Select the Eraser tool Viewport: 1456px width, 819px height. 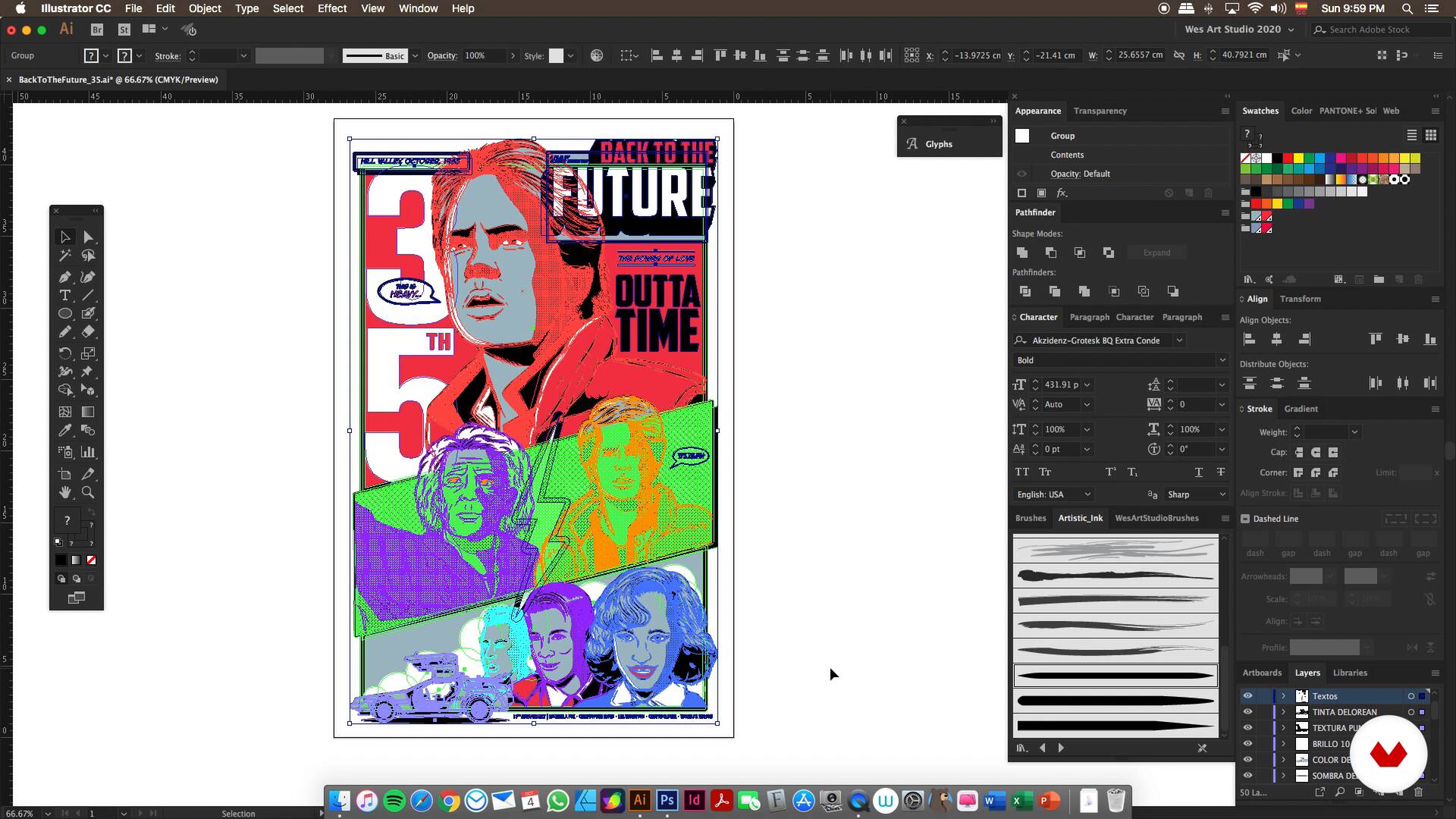(x=88, y=332)
